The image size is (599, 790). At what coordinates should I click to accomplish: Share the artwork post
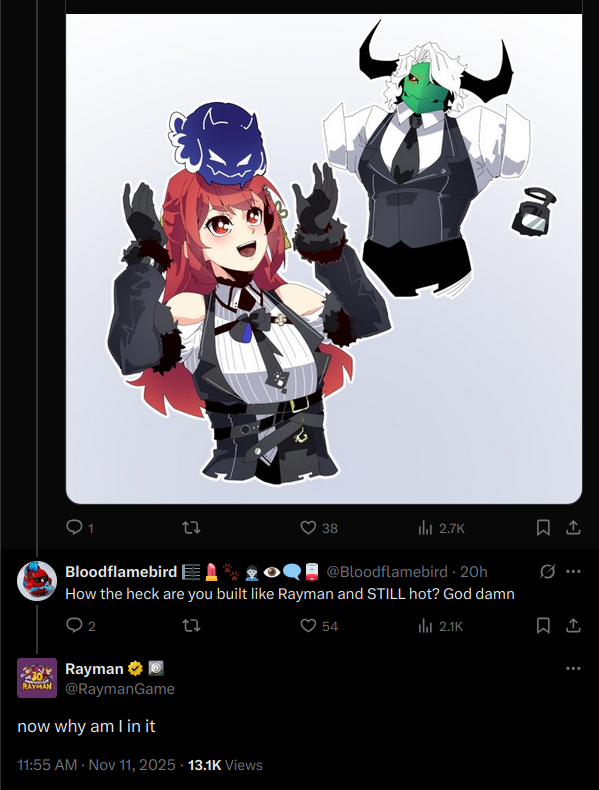[x=573, y=528]
